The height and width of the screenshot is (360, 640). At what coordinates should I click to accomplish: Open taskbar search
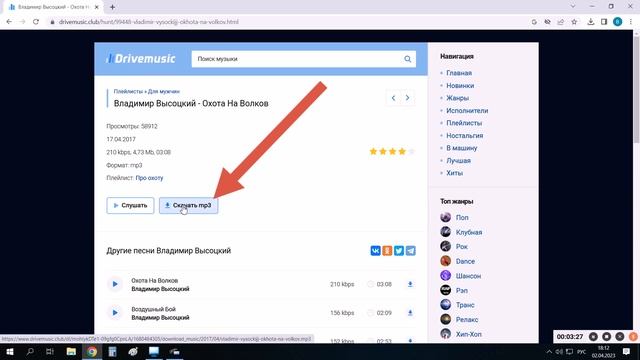[30, 351]
